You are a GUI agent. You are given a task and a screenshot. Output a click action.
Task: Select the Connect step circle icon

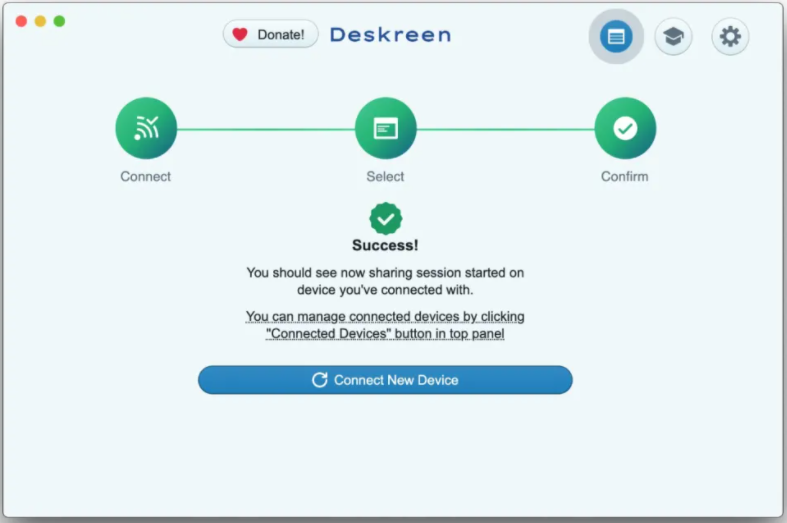tap(146, 128)
